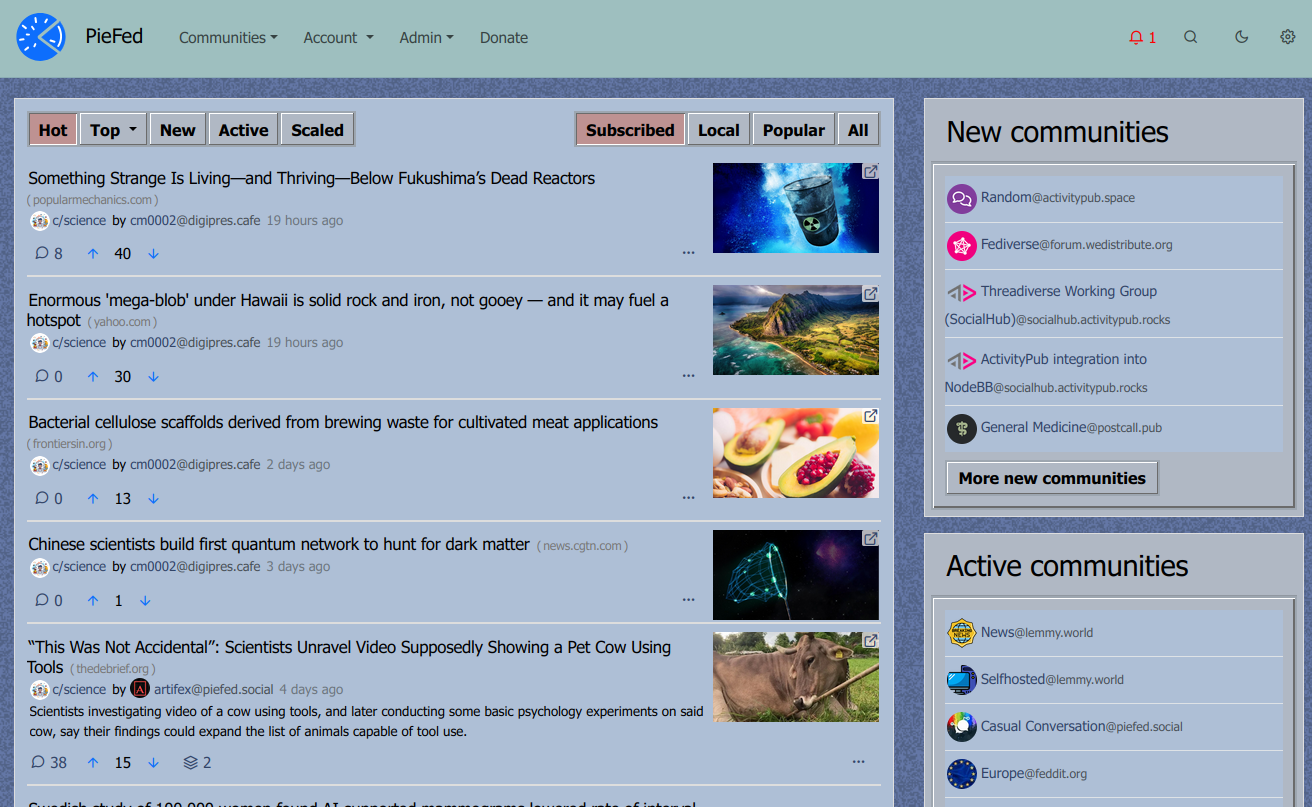Switch the feed filter to Local

point(718,130)
